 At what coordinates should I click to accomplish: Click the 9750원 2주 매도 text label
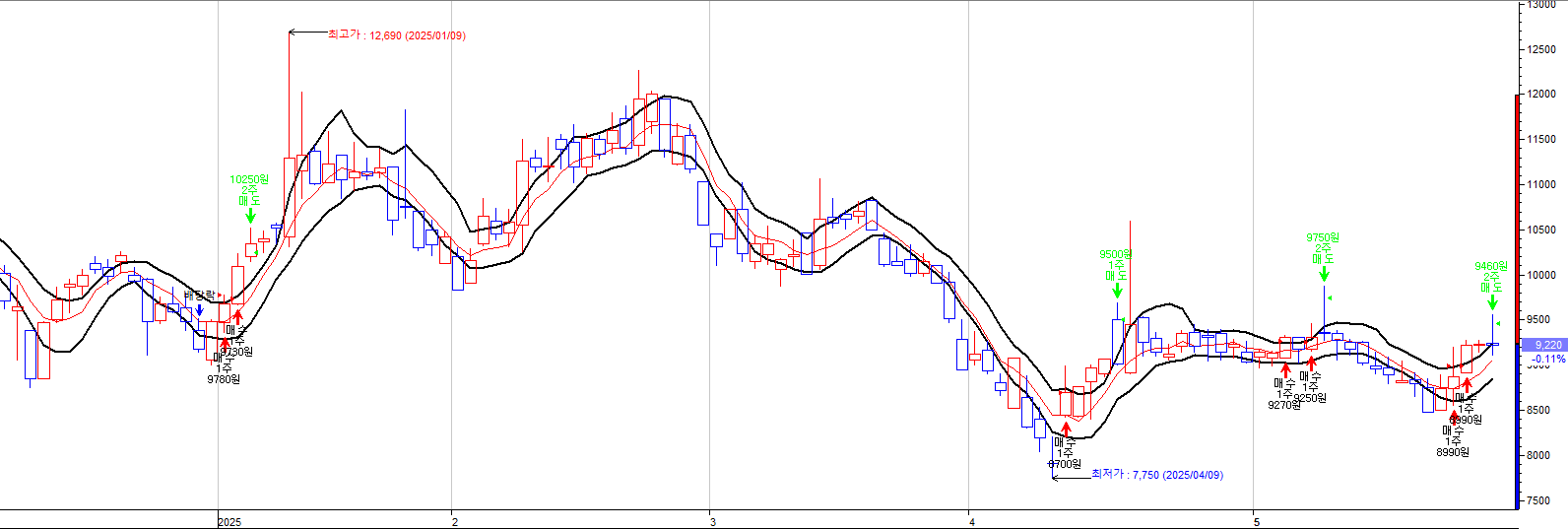tap(1324, 250)
